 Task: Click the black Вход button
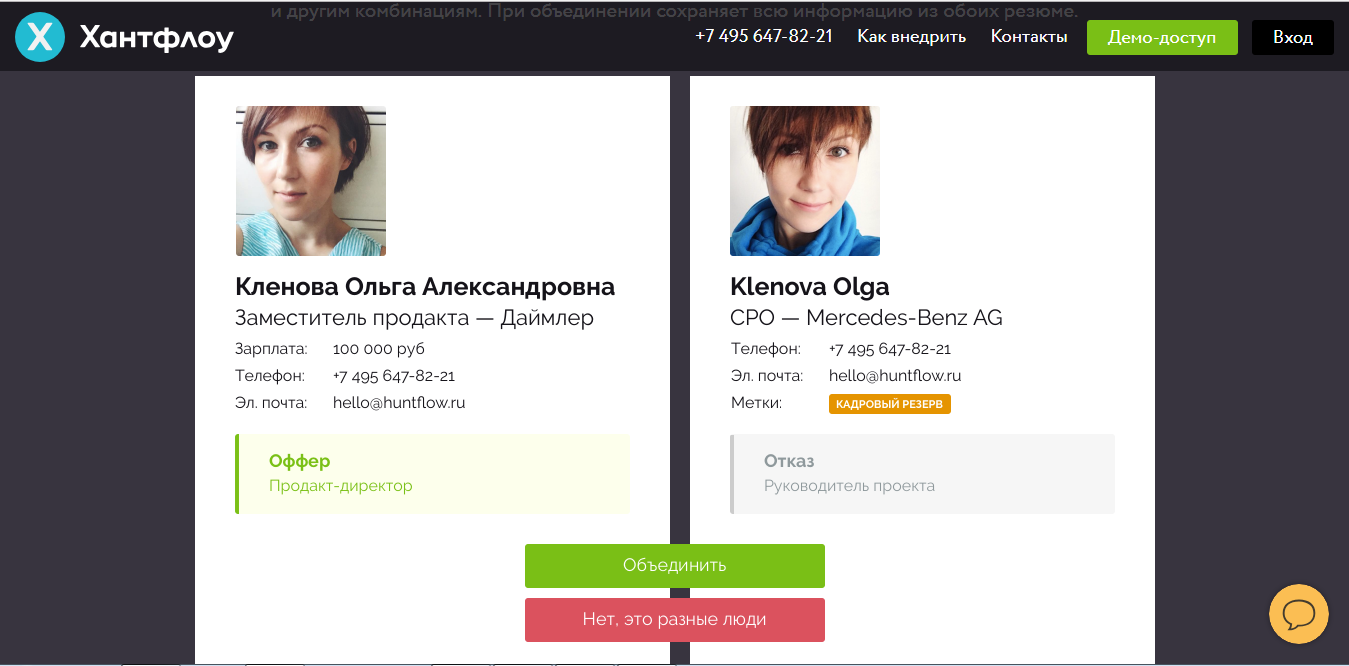click(1293, 37)
